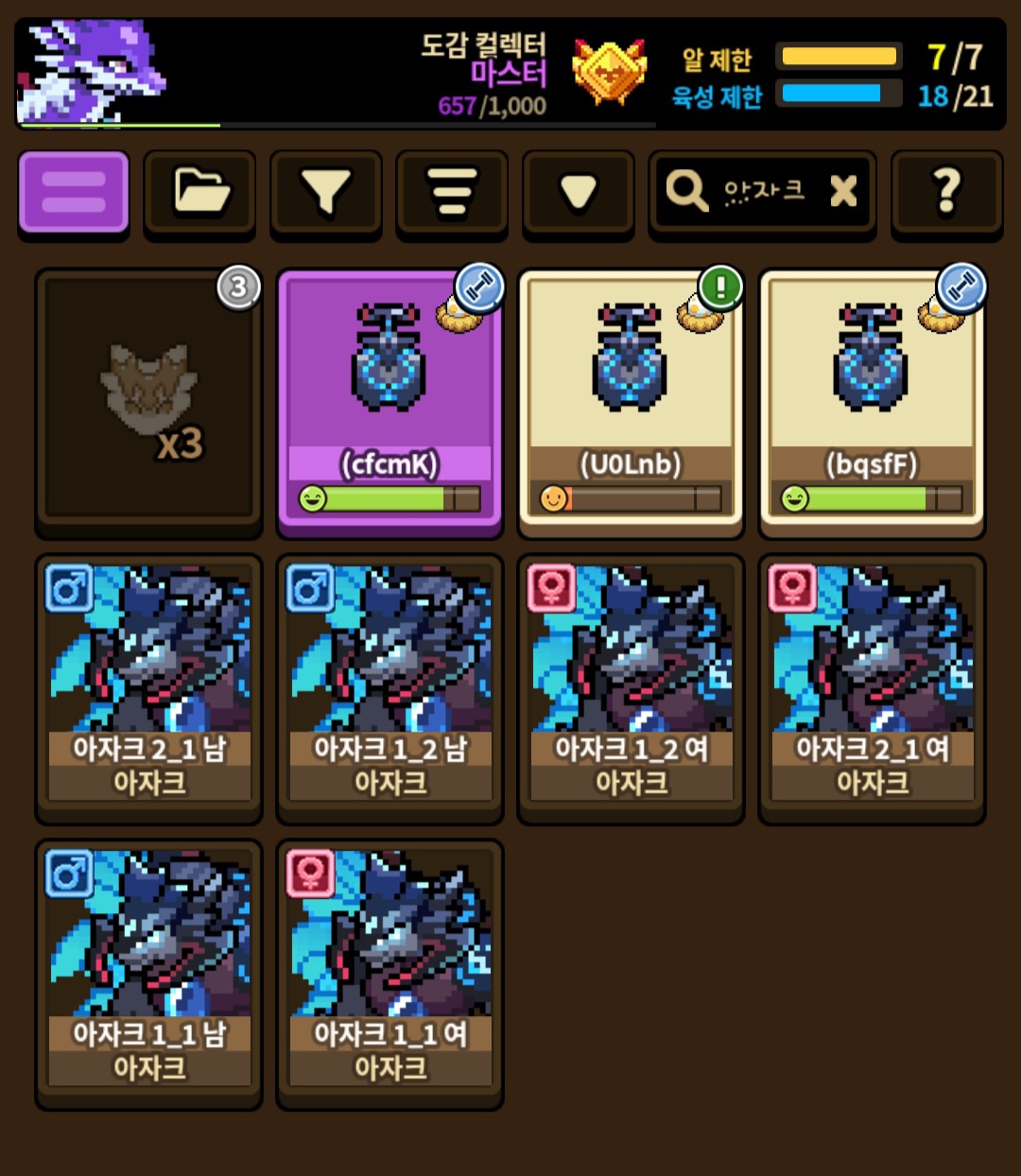Open the locked x3 slot
The width and height of the screenshot is (1021, 1176).
[x=148, y=404]
